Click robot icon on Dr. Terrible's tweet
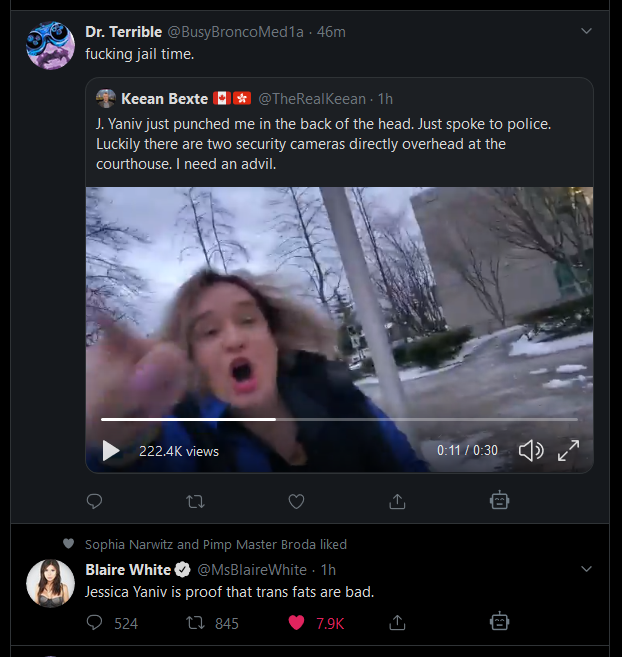622x657 pixels. click(499, 501)
